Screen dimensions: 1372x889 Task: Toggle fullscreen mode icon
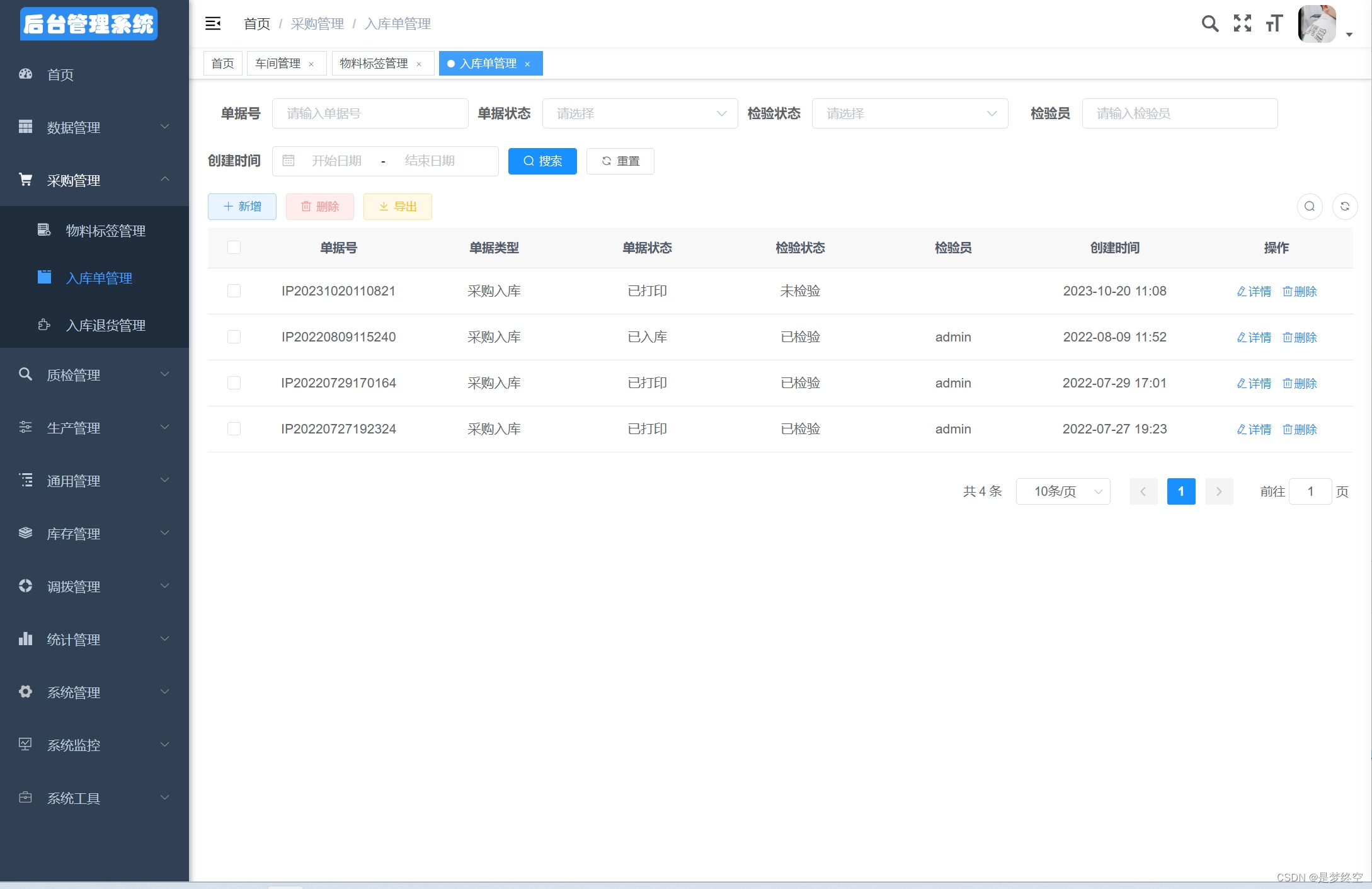click(x=1242, y=24)
